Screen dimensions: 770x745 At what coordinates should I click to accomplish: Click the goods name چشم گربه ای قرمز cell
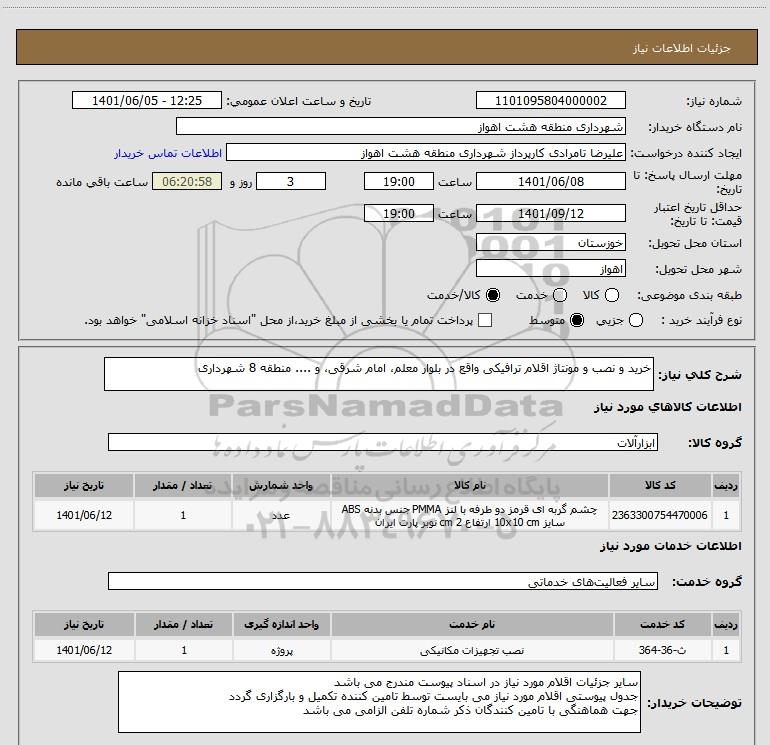[x=469, y=515]
